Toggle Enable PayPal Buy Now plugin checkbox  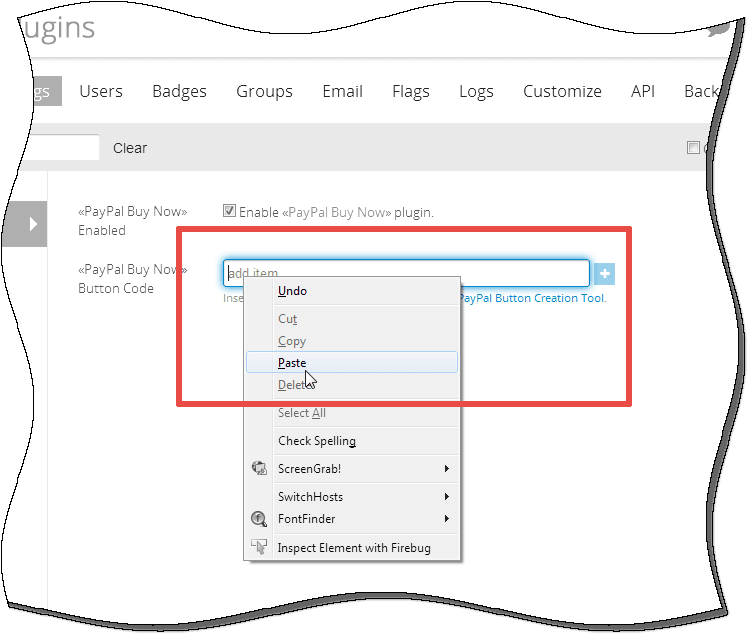pyautogui.click(x=229, y=211)
